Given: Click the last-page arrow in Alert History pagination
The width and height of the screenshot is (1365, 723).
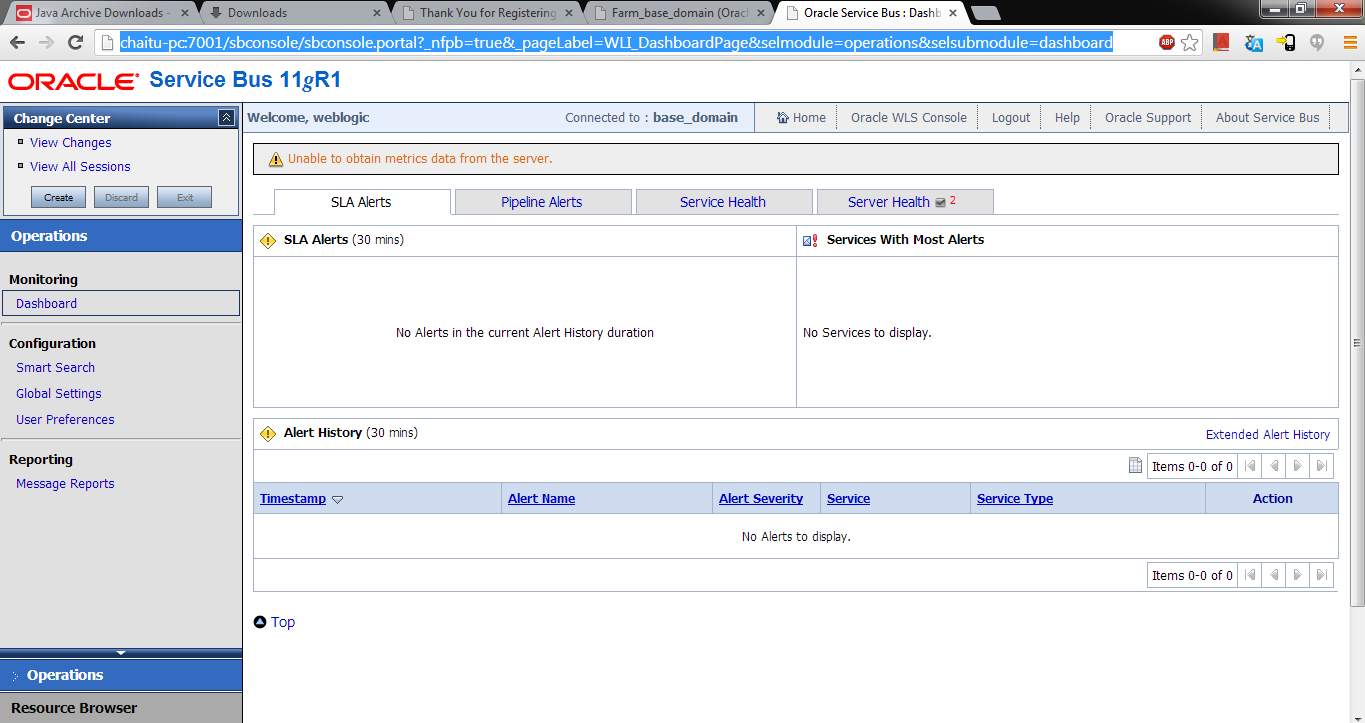Looking at the screenshot, I should coord(1320,465).
